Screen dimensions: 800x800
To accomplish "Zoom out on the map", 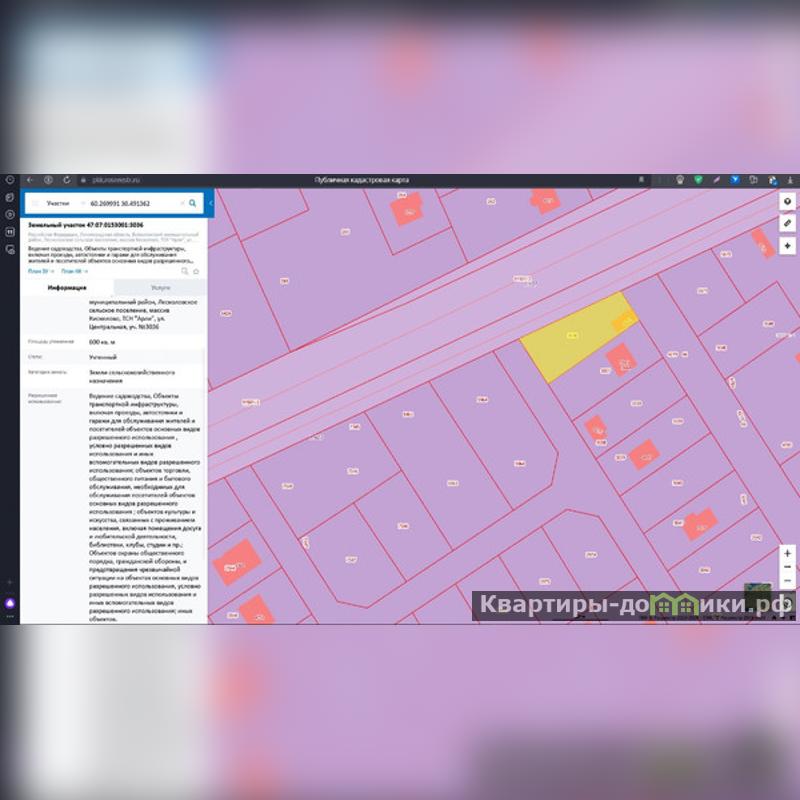I will coord(788,580).
